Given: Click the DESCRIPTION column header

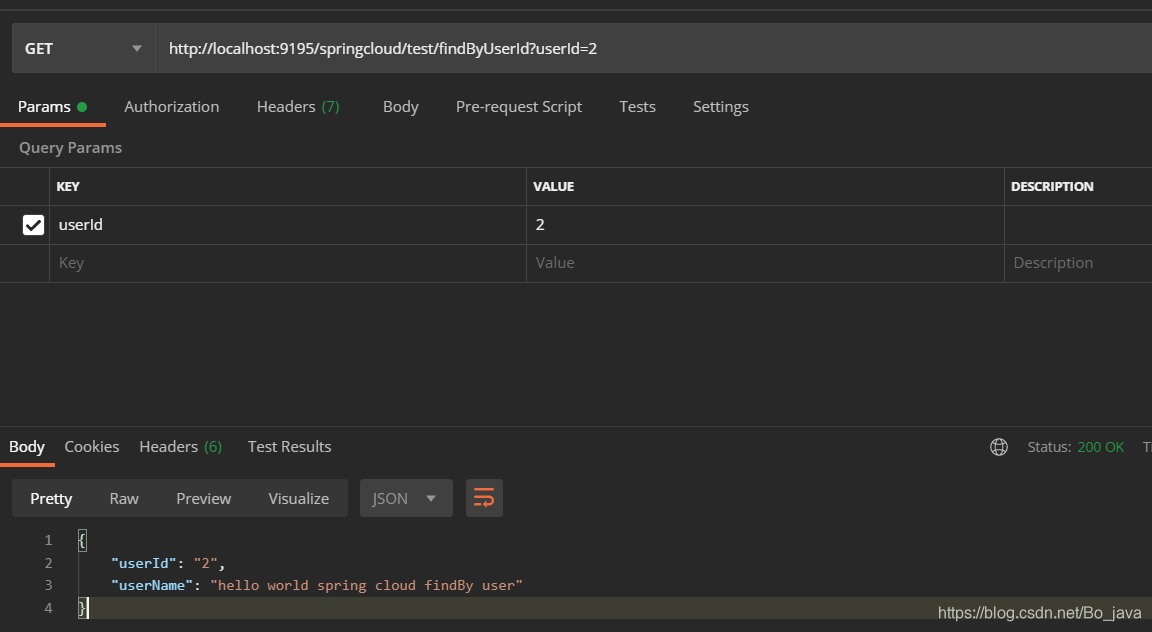Looking at the screenshot, I should tap(1052, 187).
